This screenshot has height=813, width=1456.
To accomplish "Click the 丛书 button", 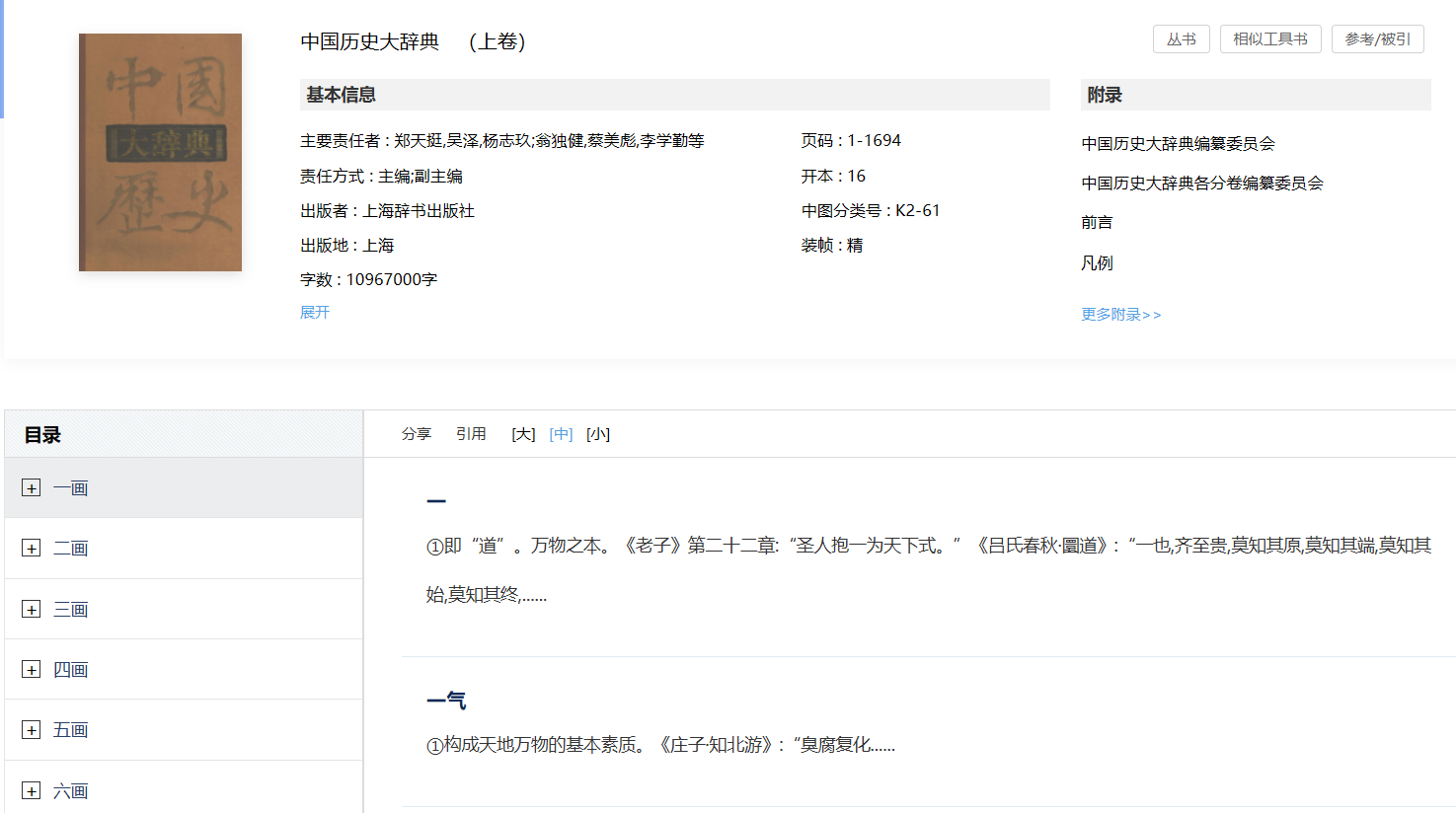I will [1181, 39].
